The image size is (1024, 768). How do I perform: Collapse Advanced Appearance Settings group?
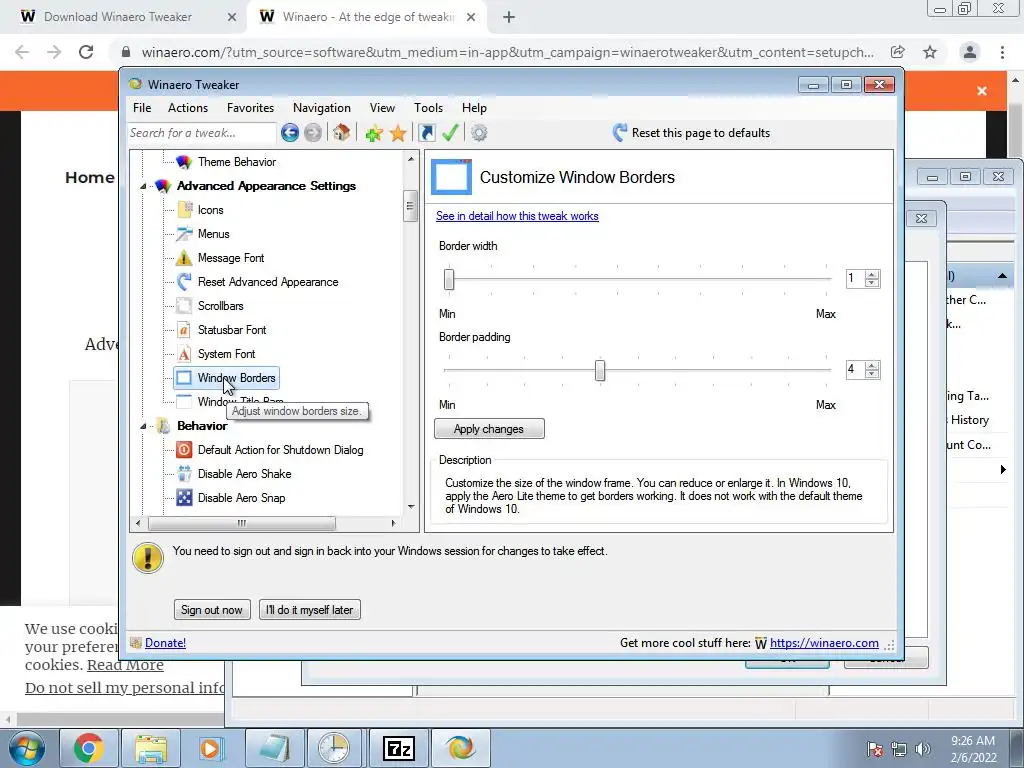[x=143, y=186]
